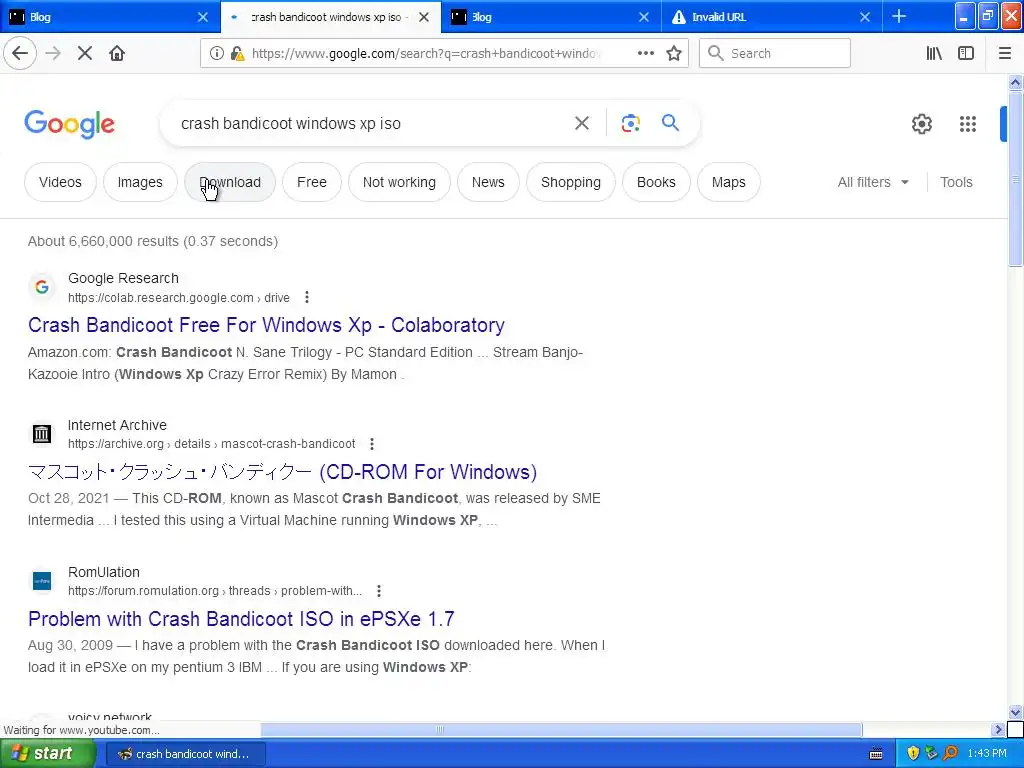1024x768 pixels.
Task: Go back to the previous page
Action: [20, 53]
